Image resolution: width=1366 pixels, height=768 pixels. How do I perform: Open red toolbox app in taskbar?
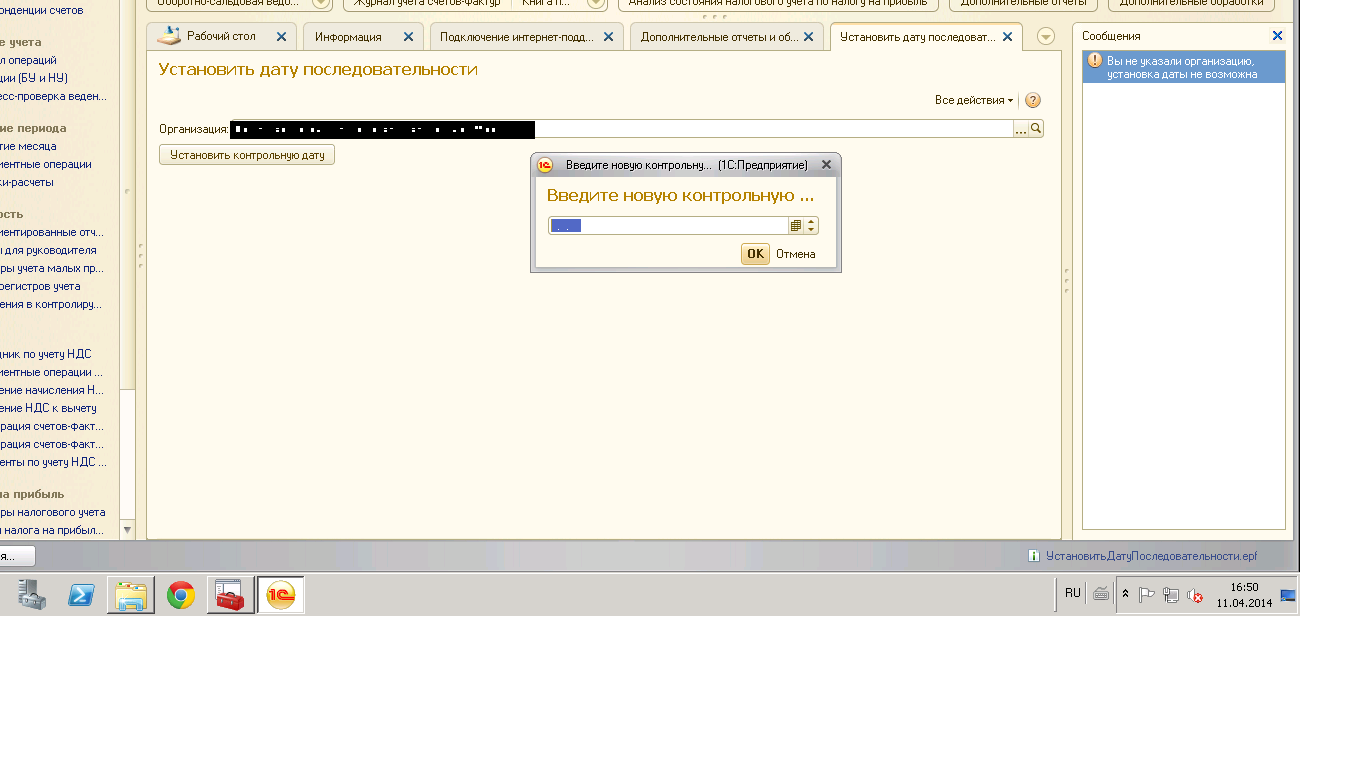(x=231, y=595)
